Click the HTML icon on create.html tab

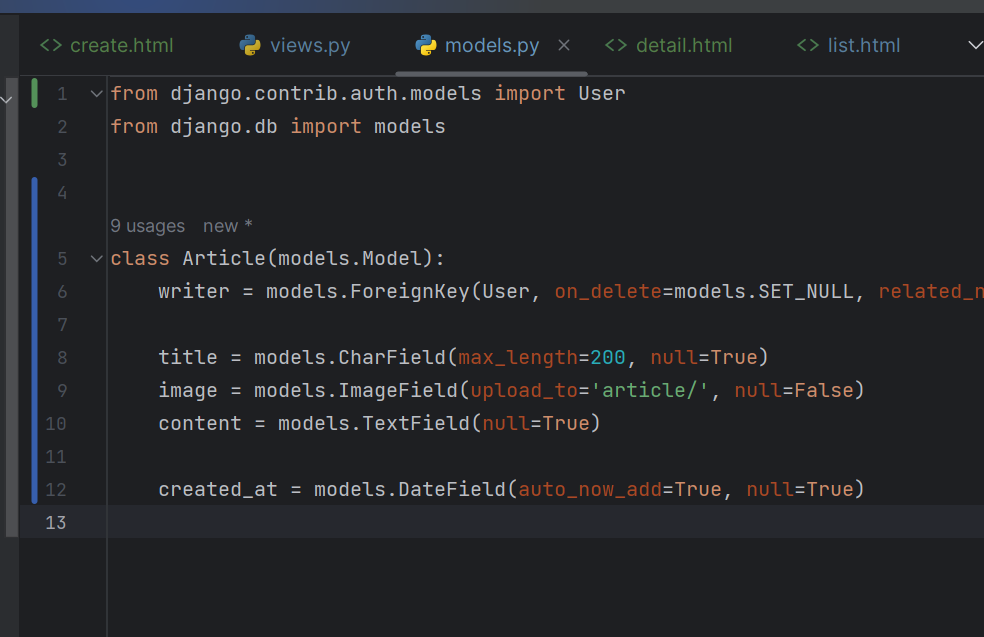pyautogui.click(x=51, y=46)
